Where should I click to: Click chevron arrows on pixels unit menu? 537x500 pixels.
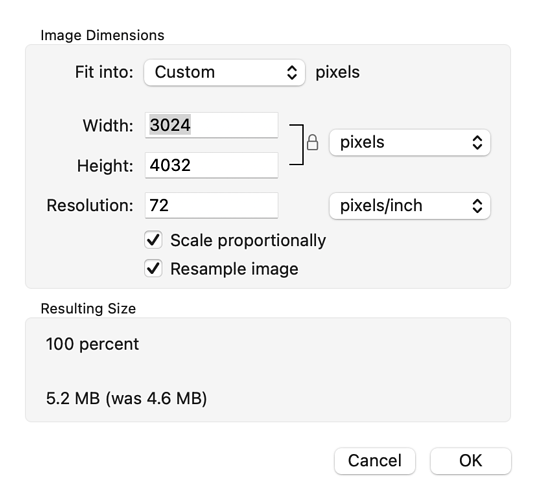[477, 142]
